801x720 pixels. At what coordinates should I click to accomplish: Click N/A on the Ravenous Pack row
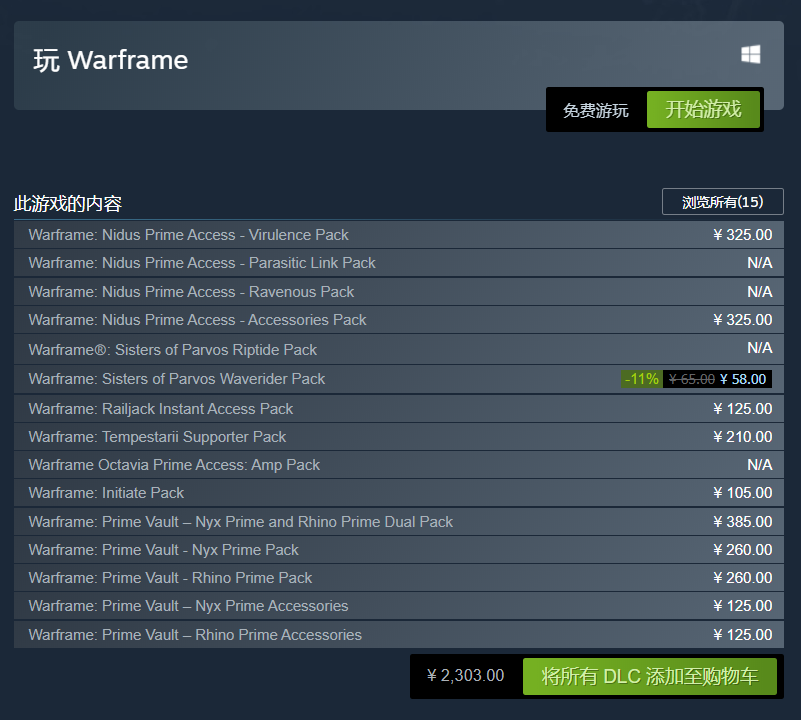point(760,291)
